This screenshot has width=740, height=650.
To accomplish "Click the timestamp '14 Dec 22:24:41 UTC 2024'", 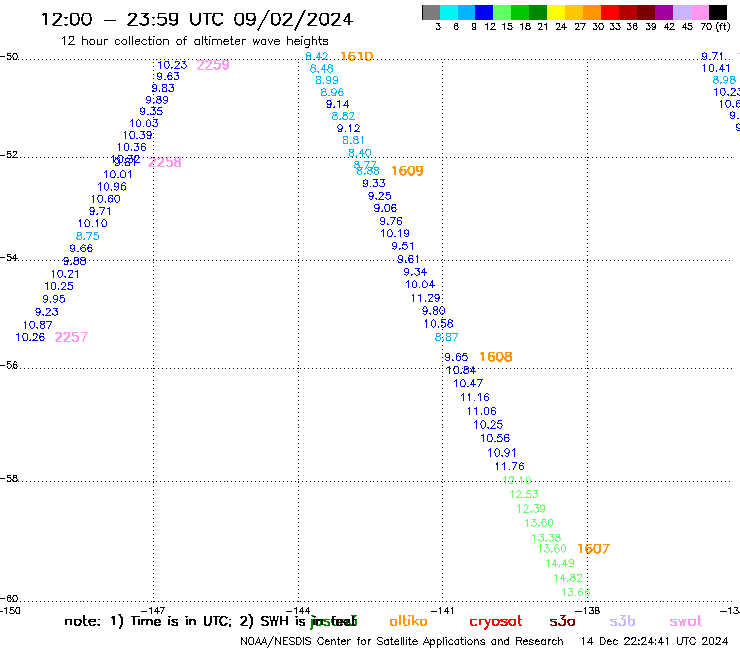I will (x=655, y=641).
